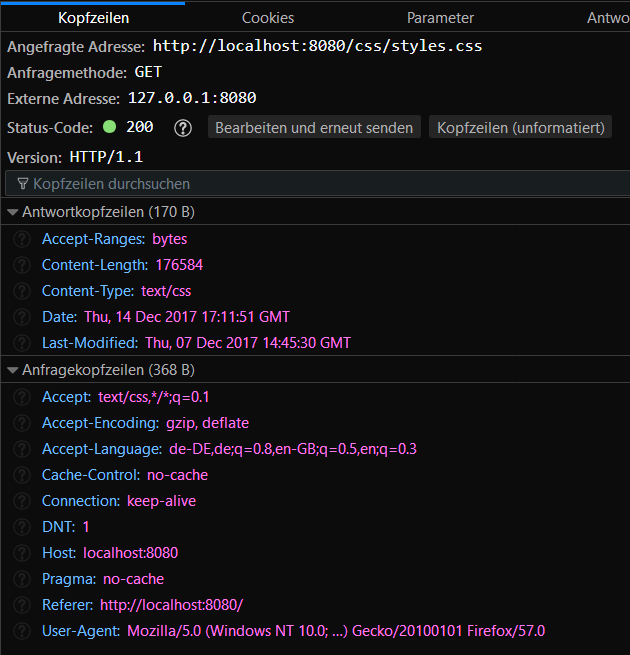Open help icon beside Content-Type header
630x655 pixels.
tap(22, 291)
